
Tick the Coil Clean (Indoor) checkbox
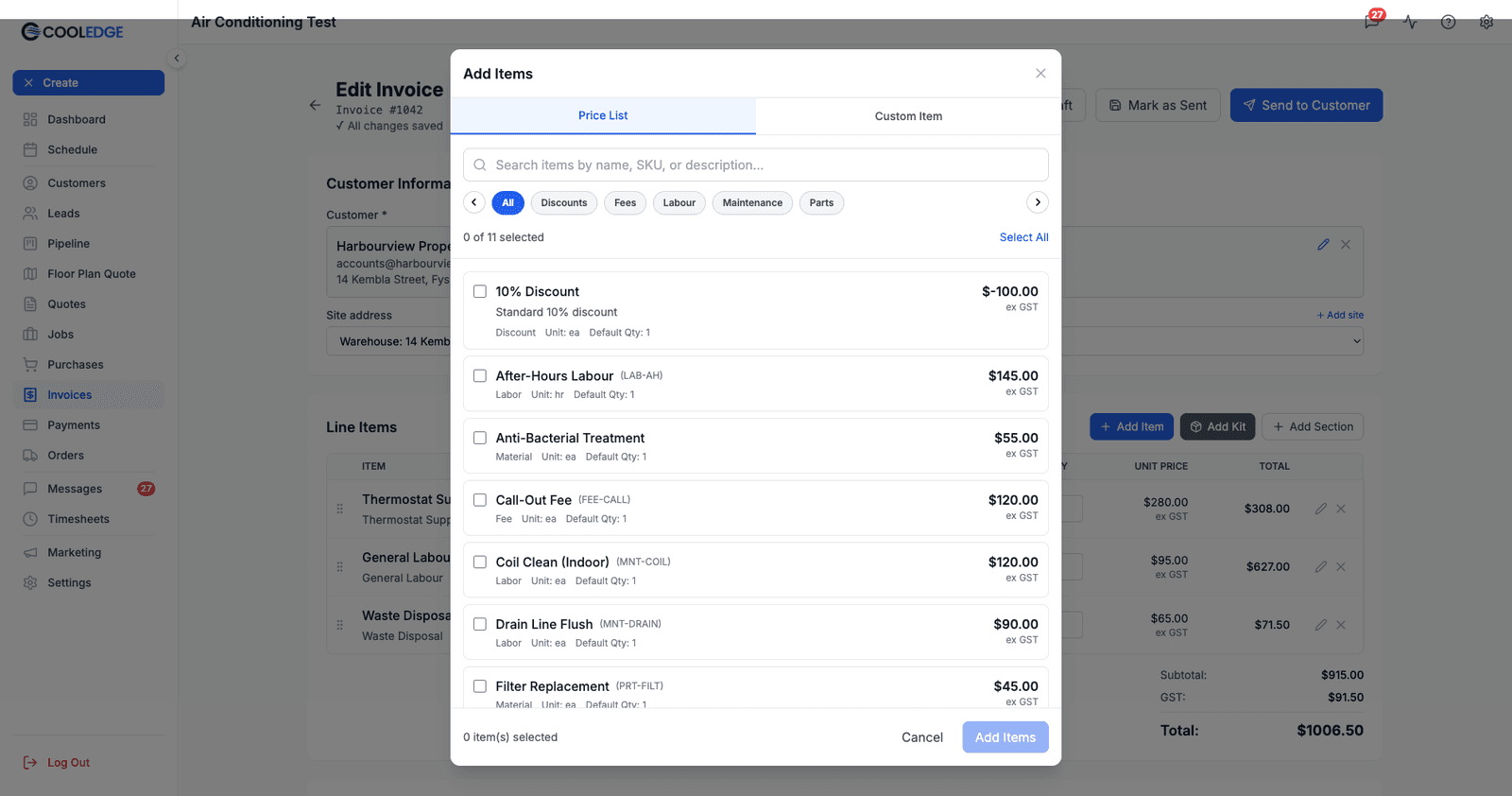coord(480,562)
